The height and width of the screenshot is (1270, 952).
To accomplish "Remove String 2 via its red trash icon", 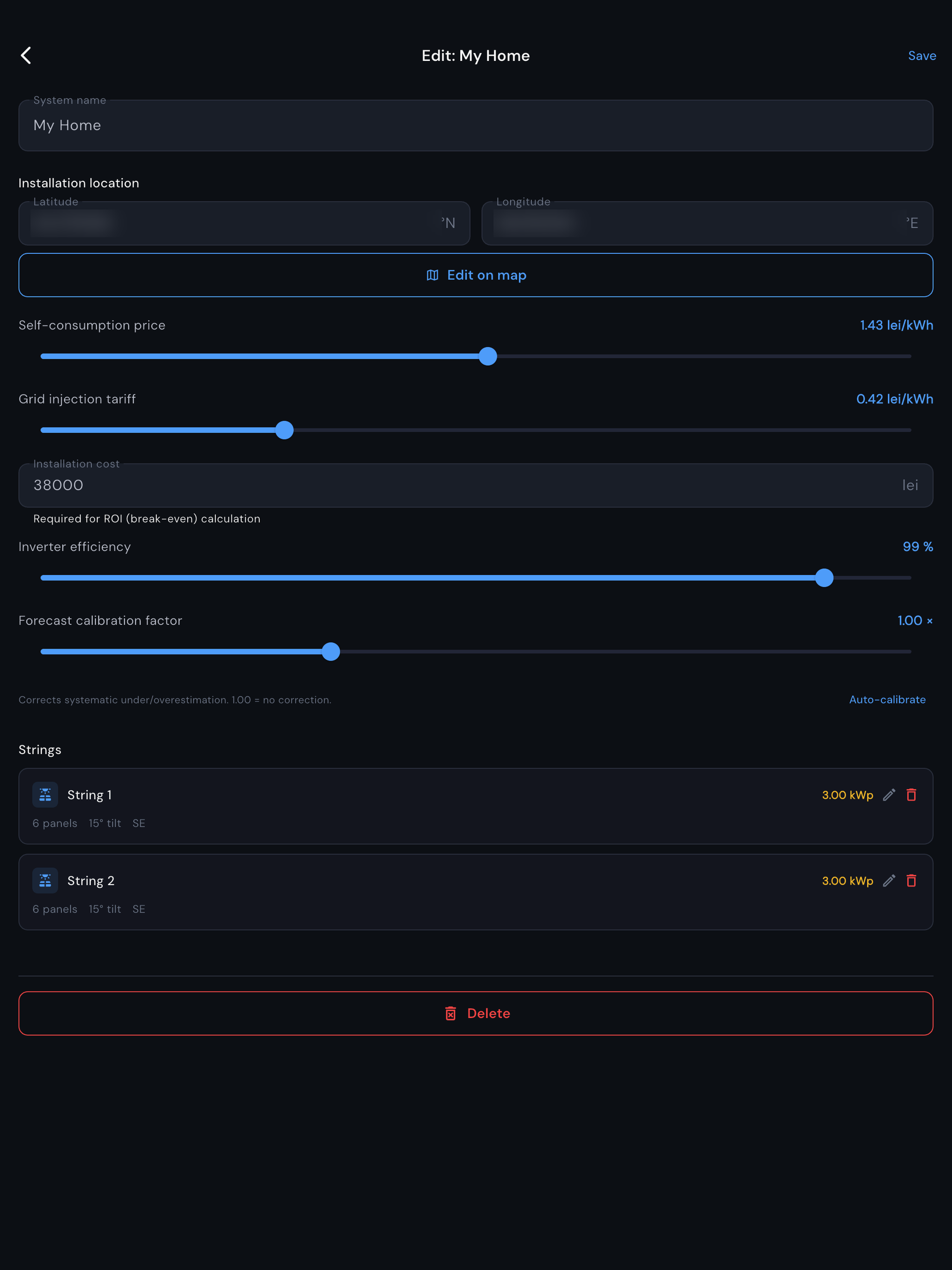I will tap(911, 881).
